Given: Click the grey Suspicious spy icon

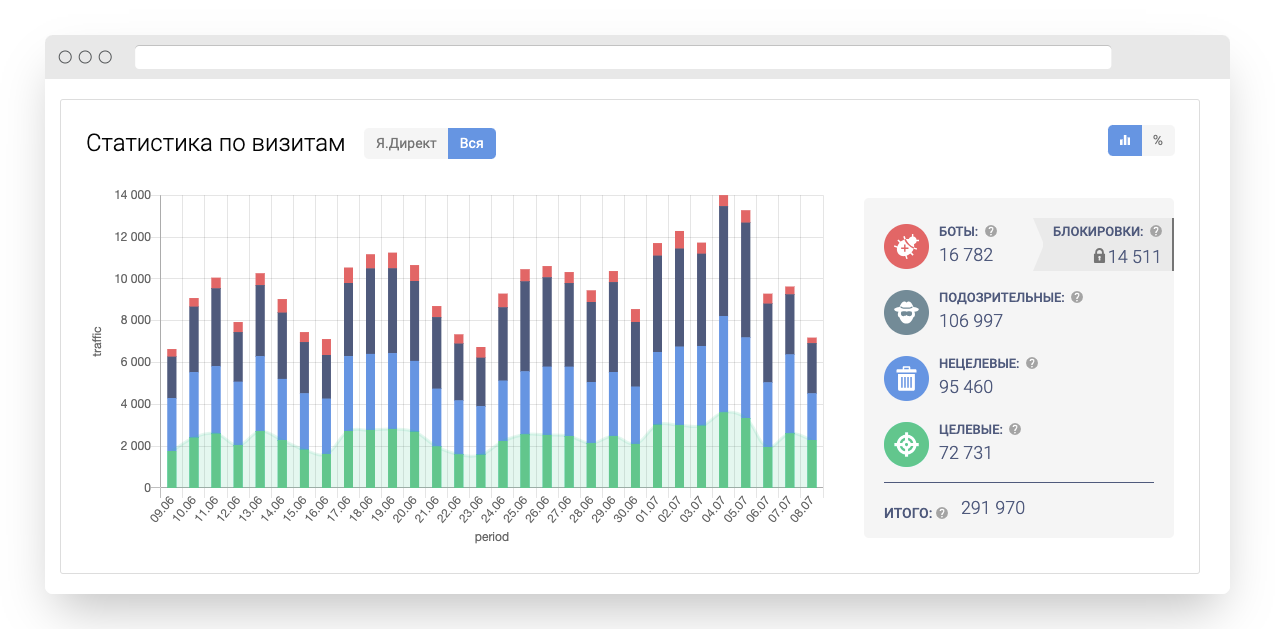Looking at the screenshot, I should 906,312.
